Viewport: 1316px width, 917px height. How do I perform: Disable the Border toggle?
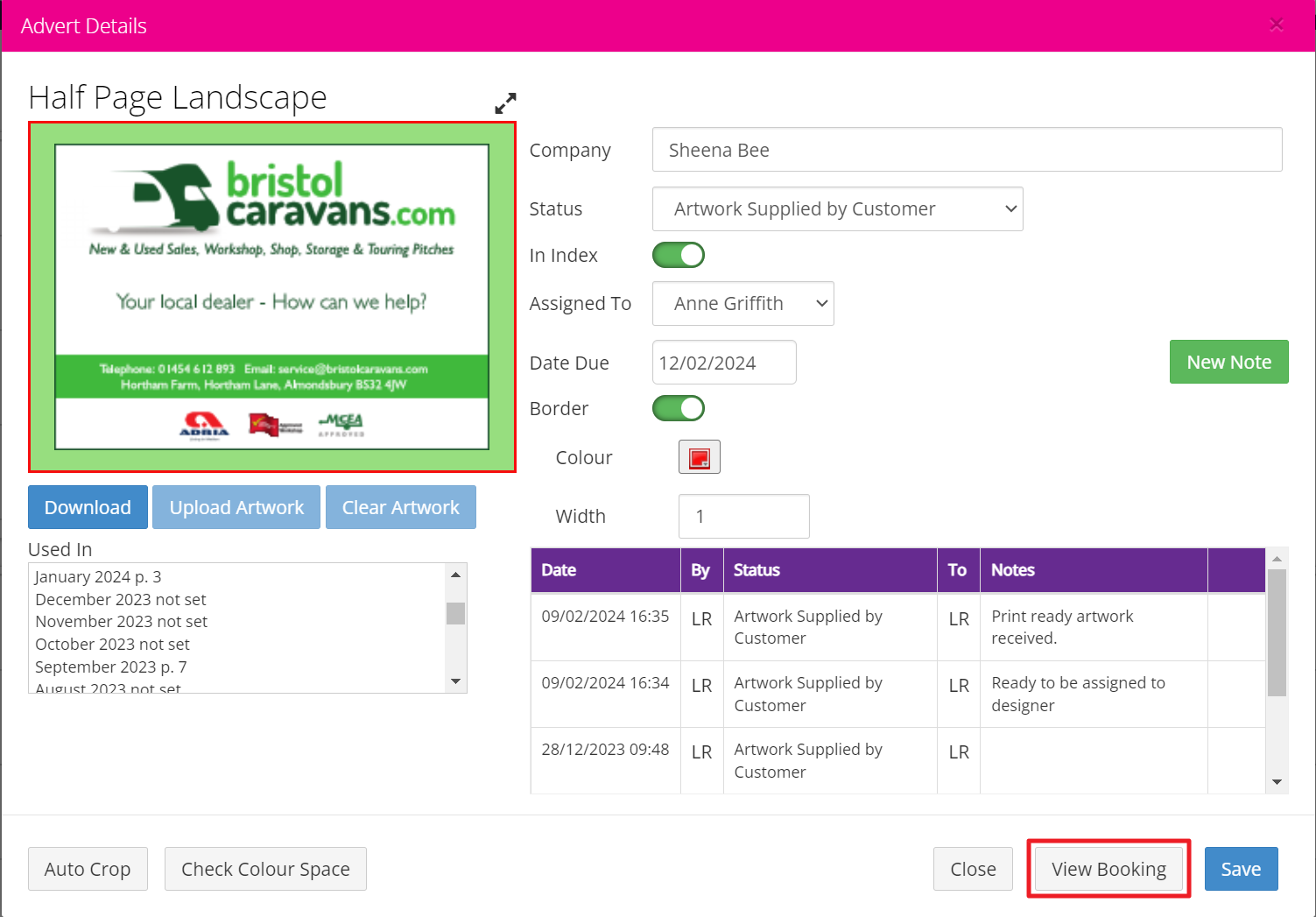tap(679, 408)
